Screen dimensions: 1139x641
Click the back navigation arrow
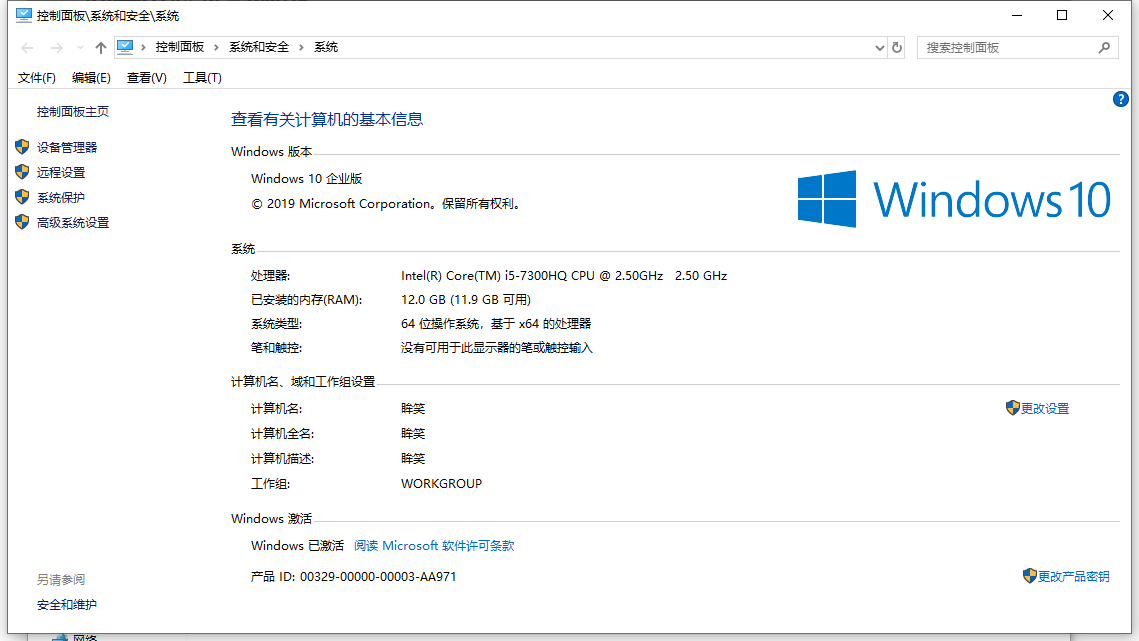coord(28,48)
